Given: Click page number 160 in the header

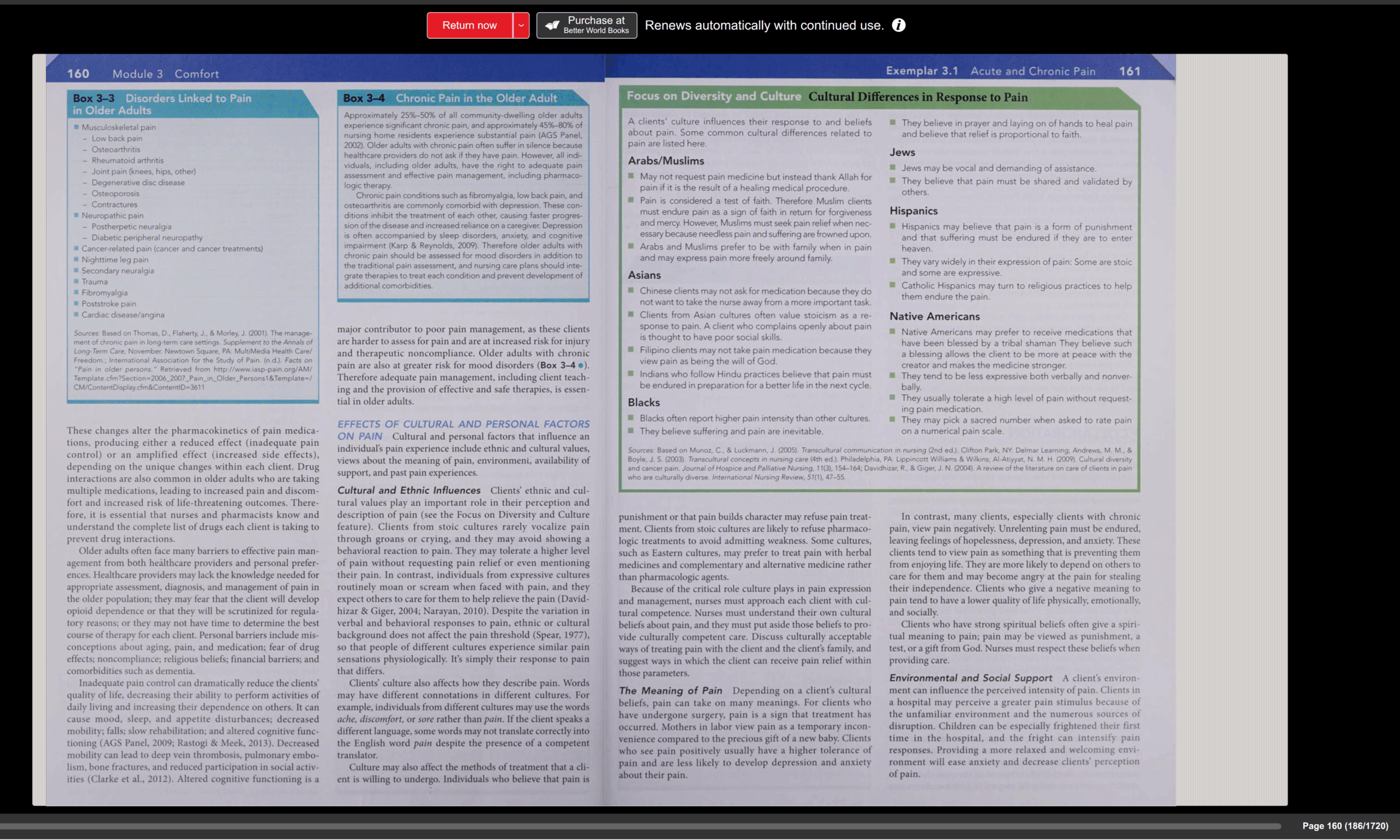Looking at the screenshot, I should (78, 74).
